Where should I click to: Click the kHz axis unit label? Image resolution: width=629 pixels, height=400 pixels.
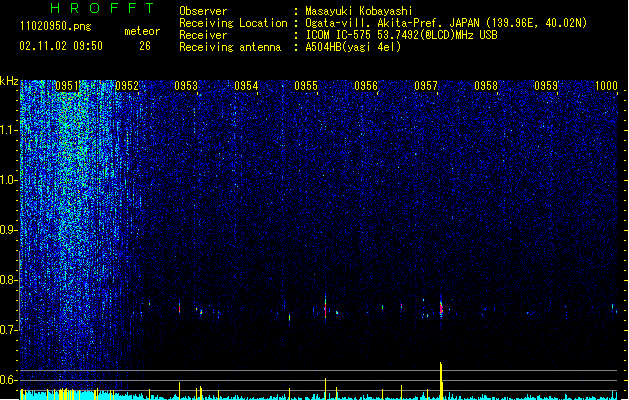(x=9, y=81)
